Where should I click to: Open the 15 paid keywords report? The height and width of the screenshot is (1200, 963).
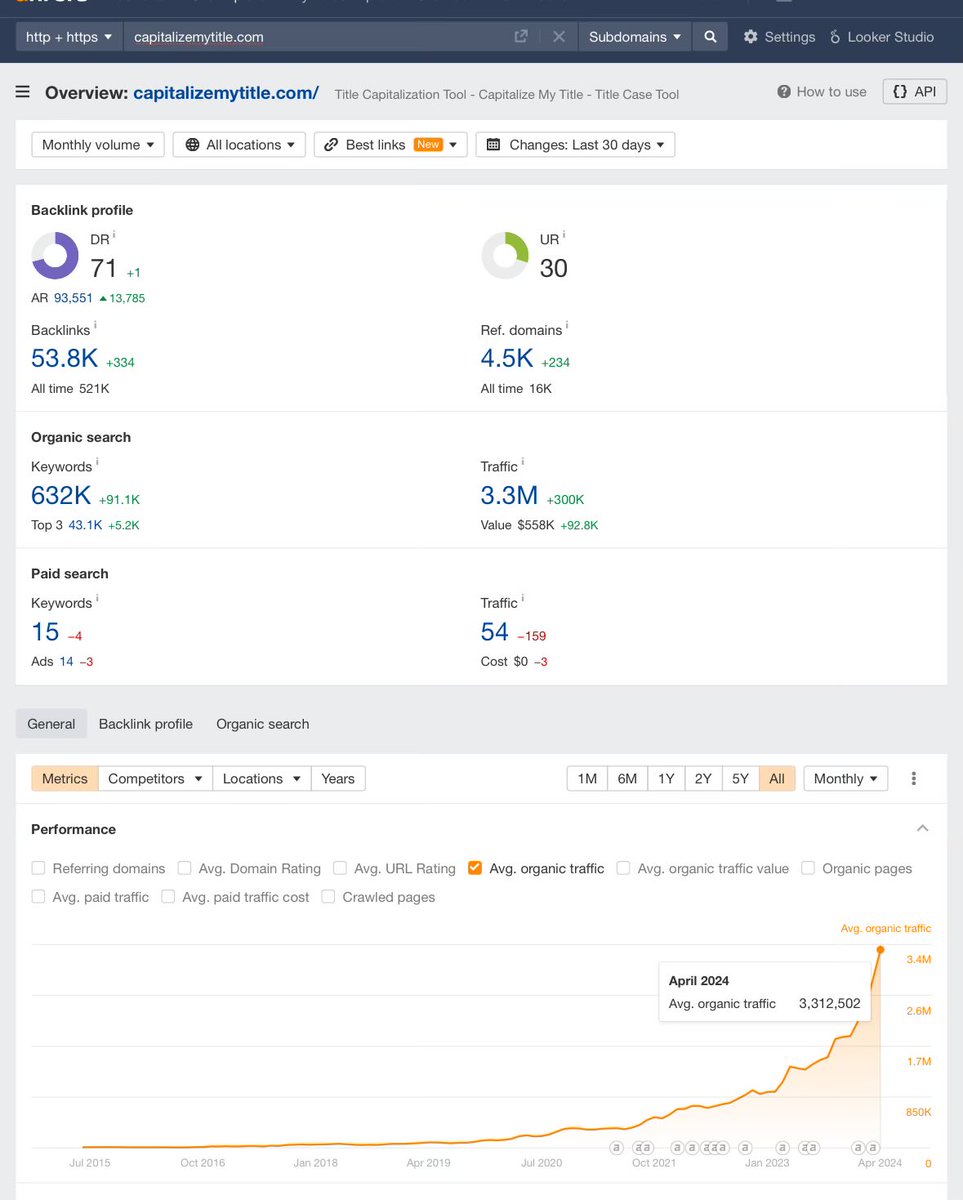pos(45,631)
